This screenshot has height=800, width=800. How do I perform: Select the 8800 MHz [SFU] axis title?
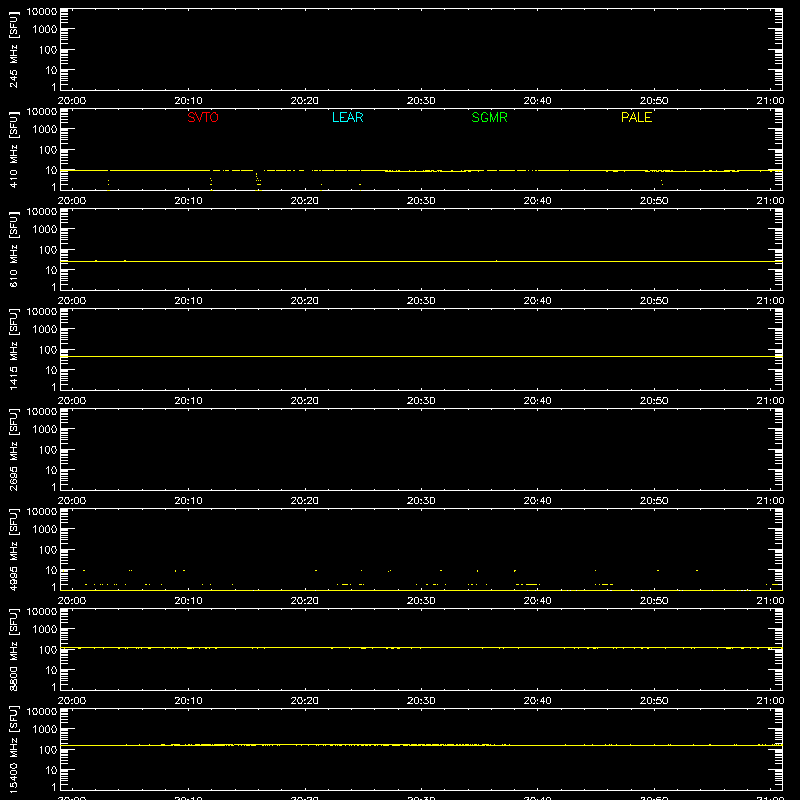(13, 649)
